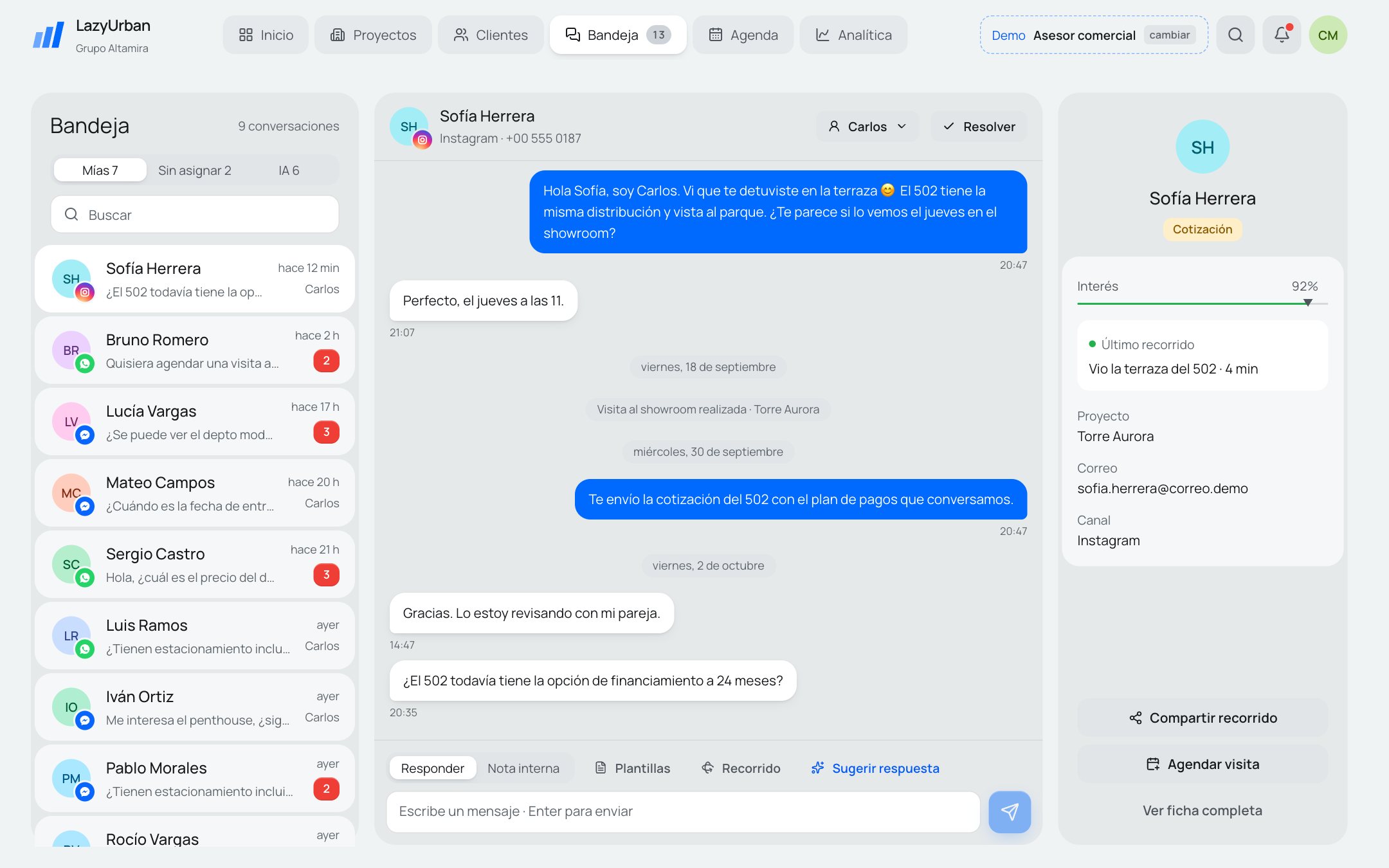Open the Carlos assignee dropdown
1389x868 pixels.
click(x=867, y=127)
